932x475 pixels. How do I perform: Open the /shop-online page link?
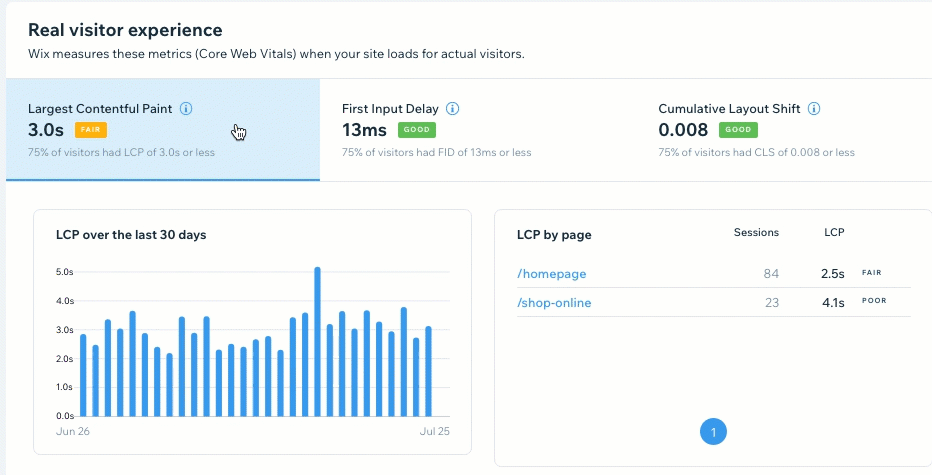555,303
